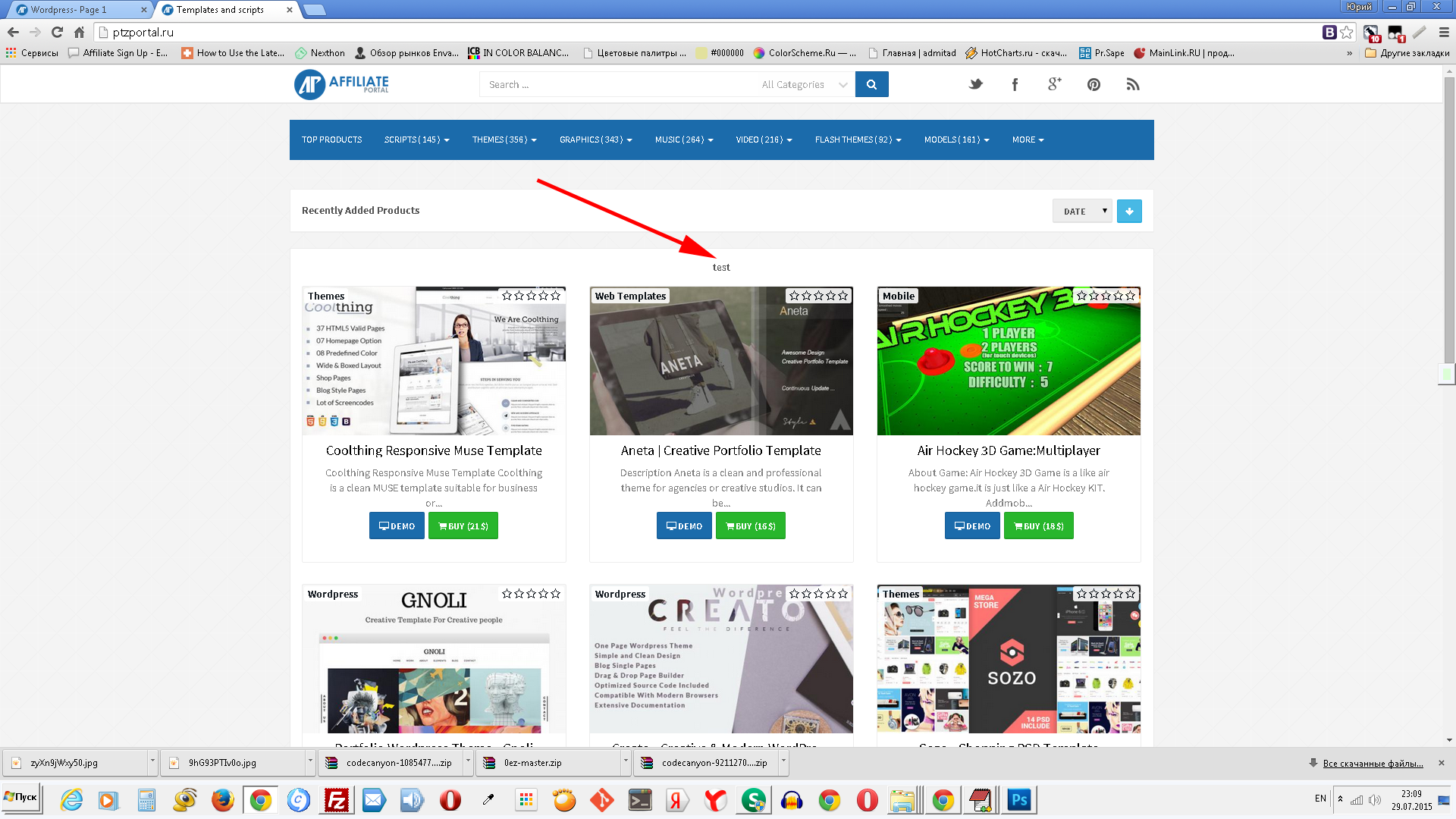Open the Twitter social icon
Viewport: 1456px width, 819px height.
(x=975, y=84)
